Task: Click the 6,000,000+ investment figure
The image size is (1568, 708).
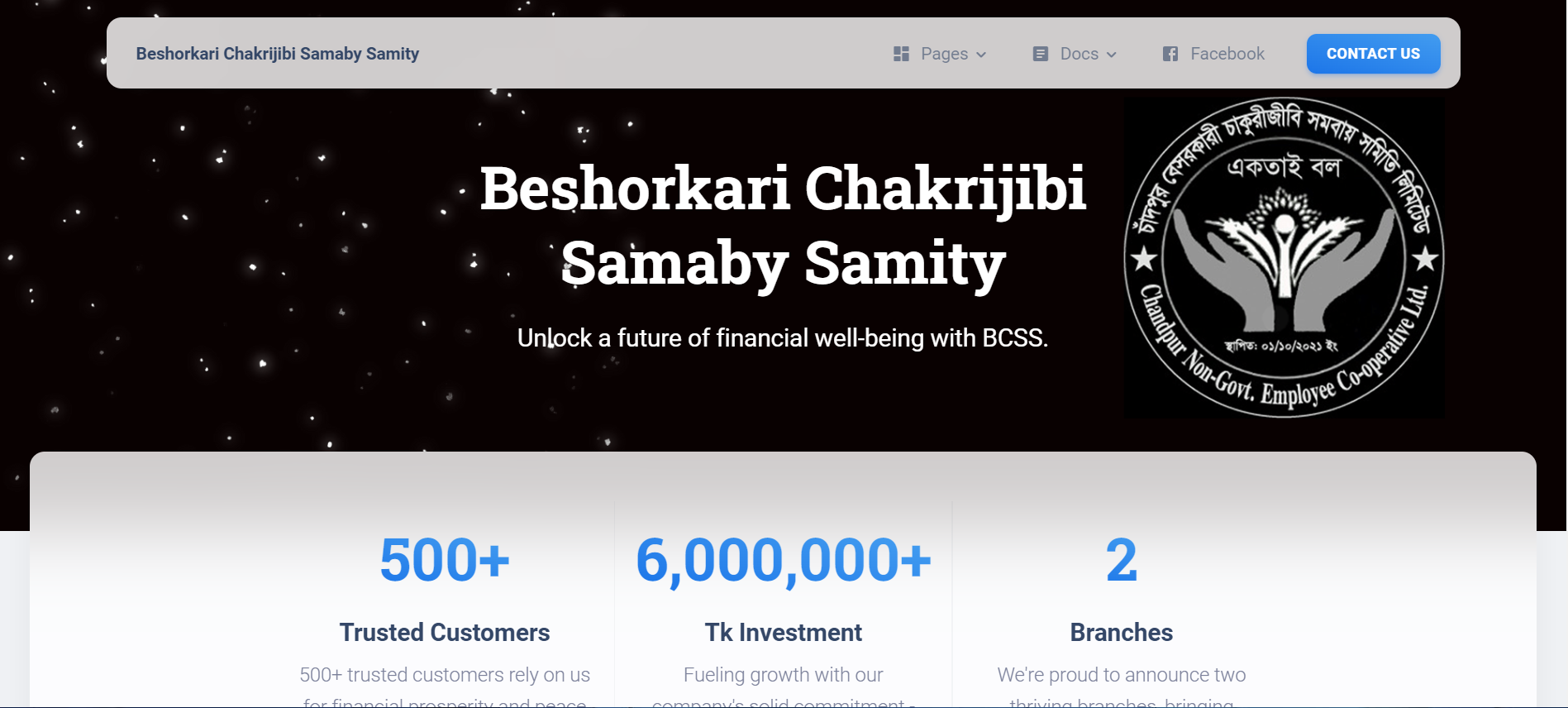Action: click(x=783, y=560)
